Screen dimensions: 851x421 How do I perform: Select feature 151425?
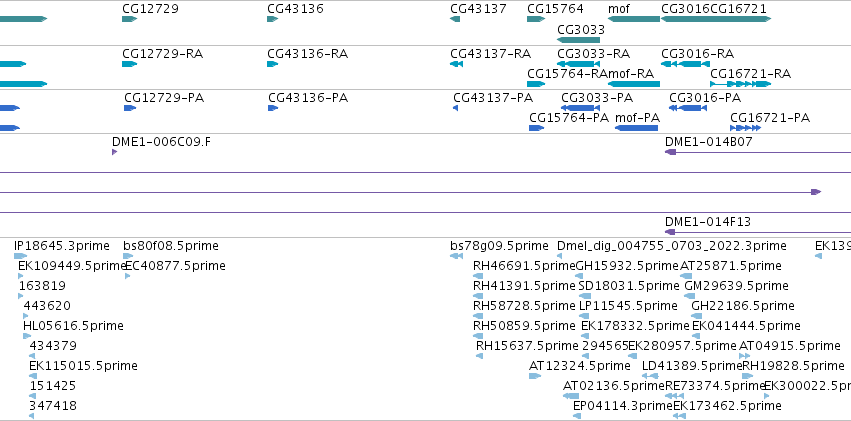[33, 396]
